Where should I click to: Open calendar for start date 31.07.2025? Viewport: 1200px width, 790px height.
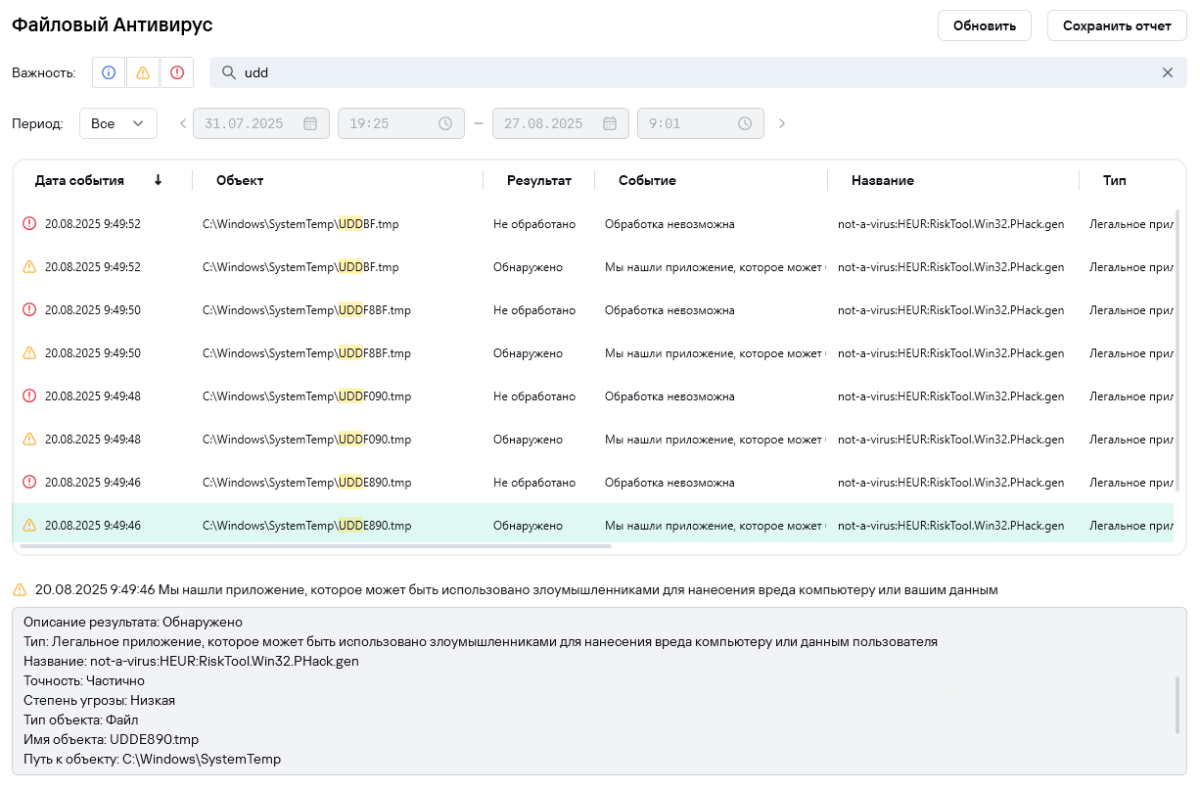(310, 124)
